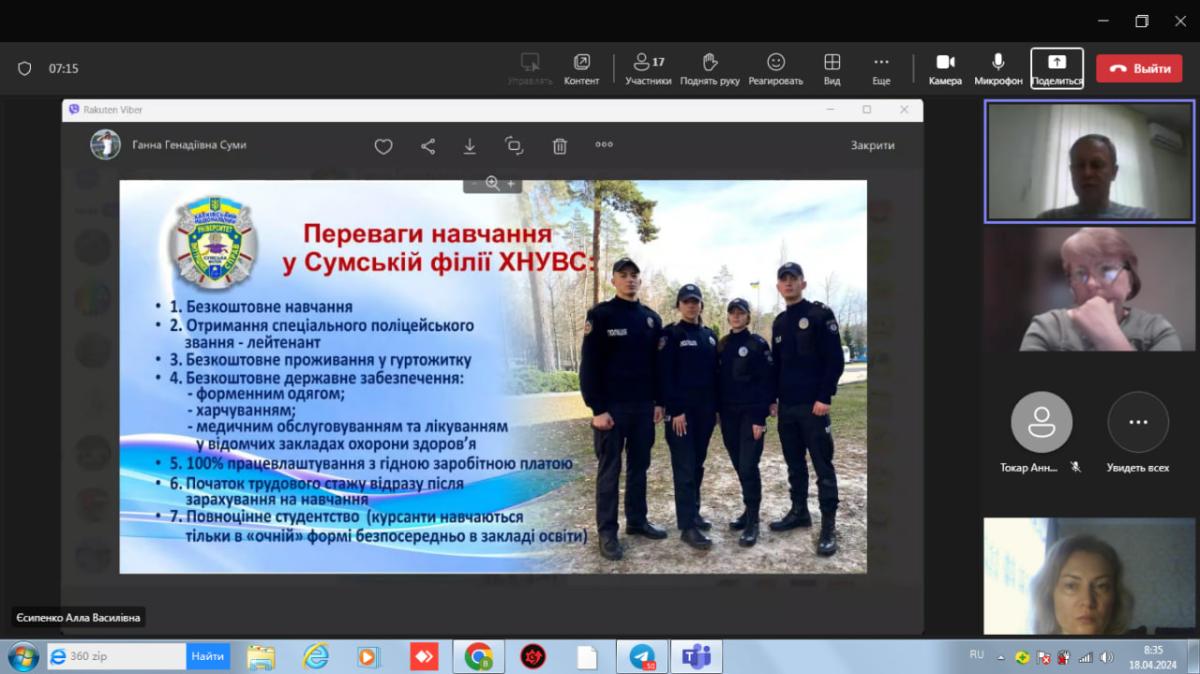Open the three-dots more options in Viber

click(604, 145)
